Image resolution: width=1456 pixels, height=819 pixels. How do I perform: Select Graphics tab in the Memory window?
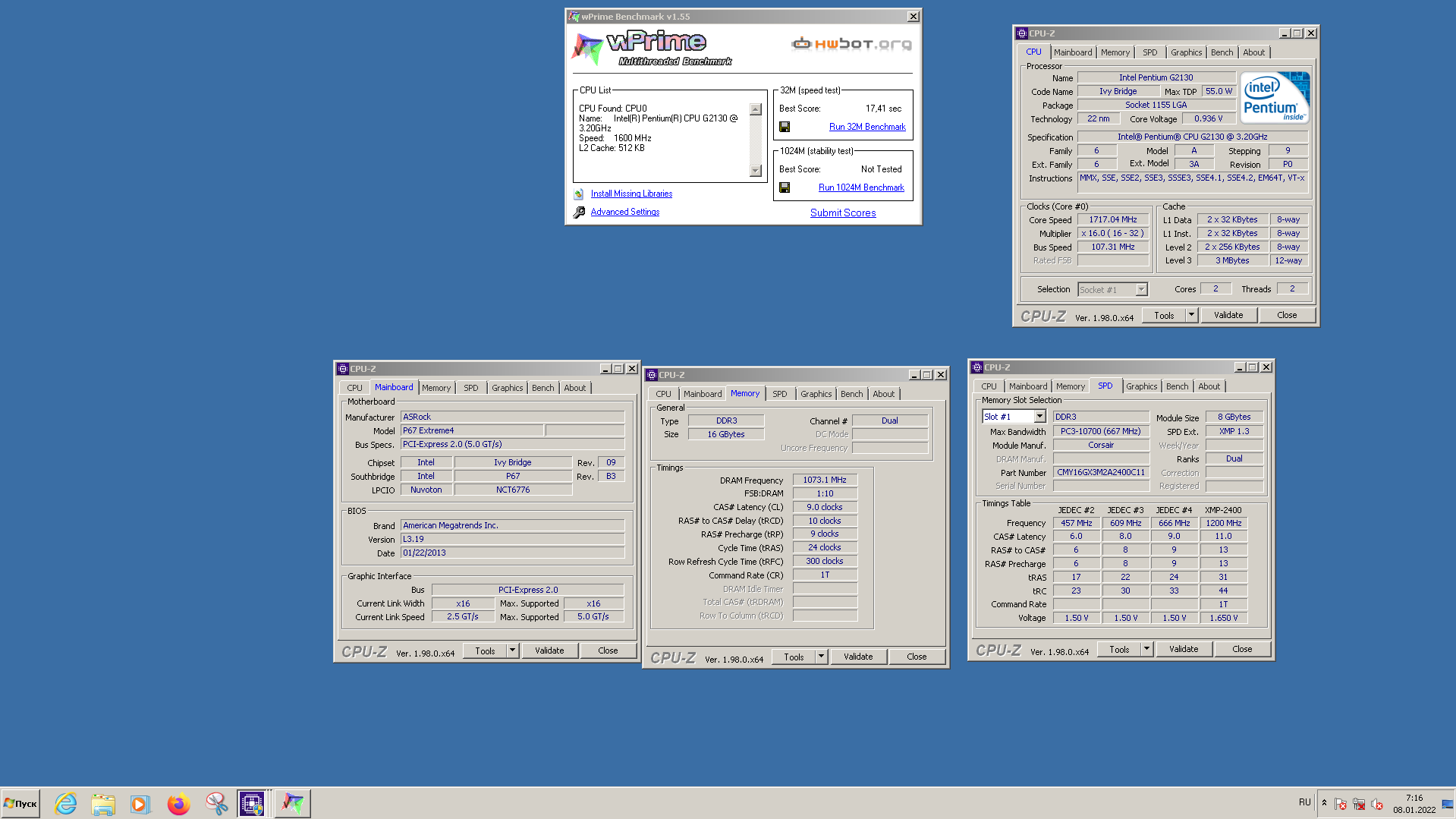click(816, 394)
